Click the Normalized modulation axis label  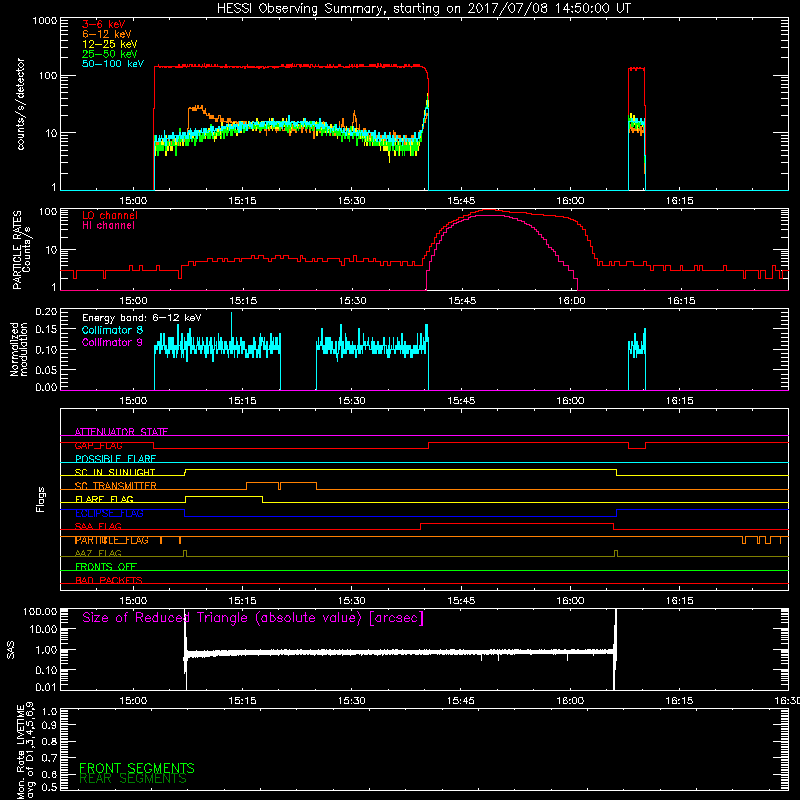pyautogui.click(x=19, y=349)
